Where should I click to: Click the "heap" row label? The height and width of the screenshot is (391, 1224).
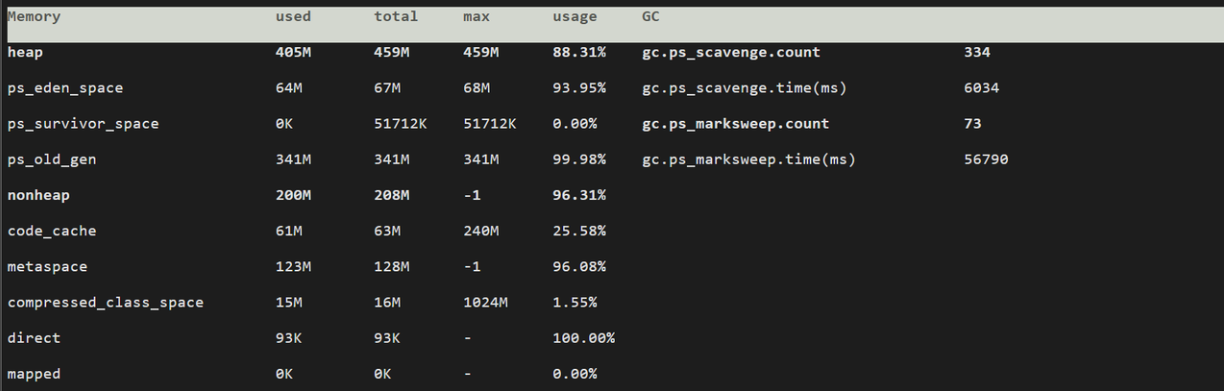24,53
